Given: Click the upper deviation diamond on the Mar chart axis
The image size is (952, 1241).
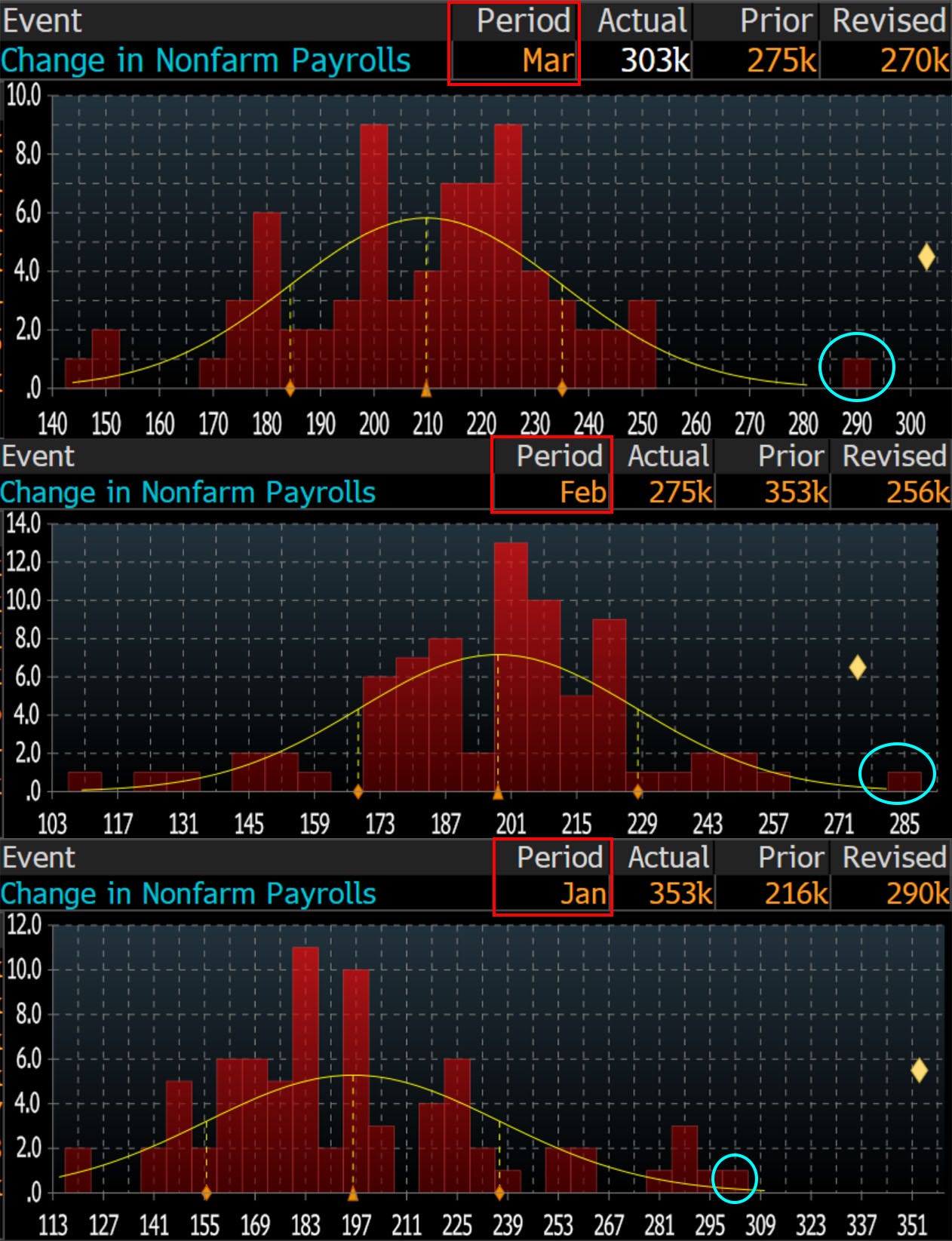Looking at the screenshot, I should coord(561,389).
